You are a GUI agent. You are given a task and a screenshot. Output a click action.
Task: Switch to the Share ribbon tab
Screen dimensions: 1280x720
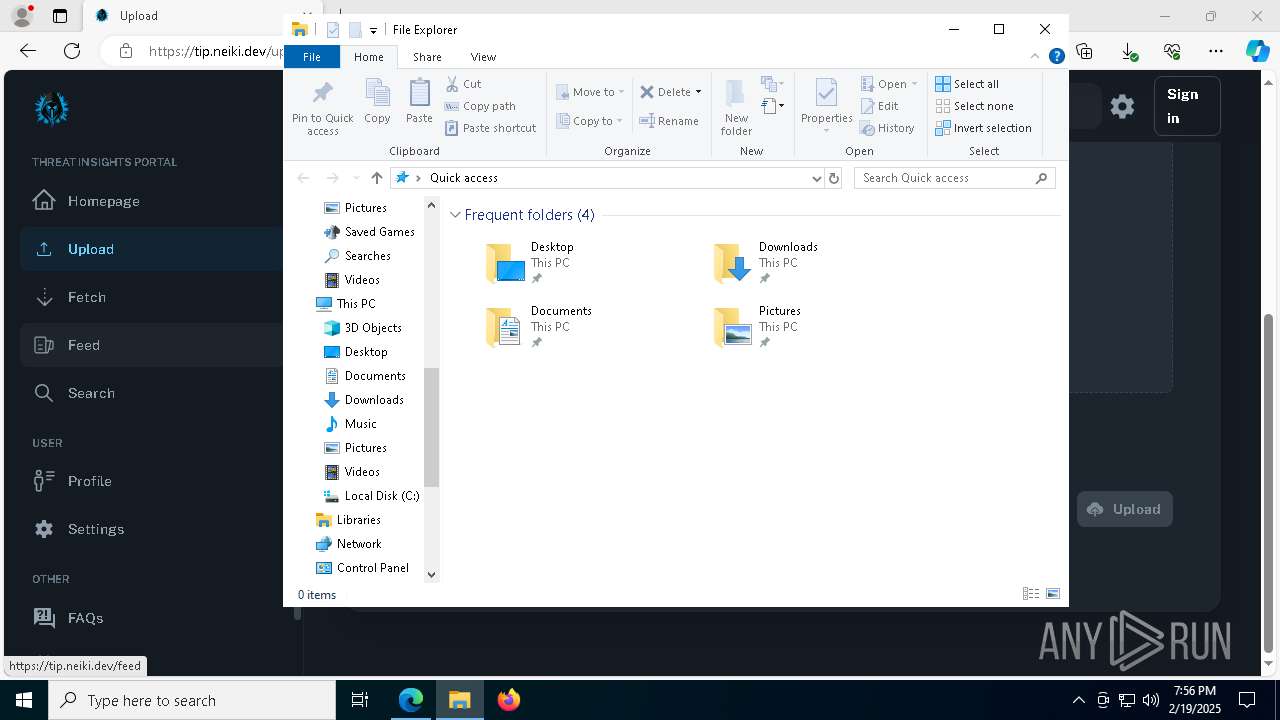(427, 57)
